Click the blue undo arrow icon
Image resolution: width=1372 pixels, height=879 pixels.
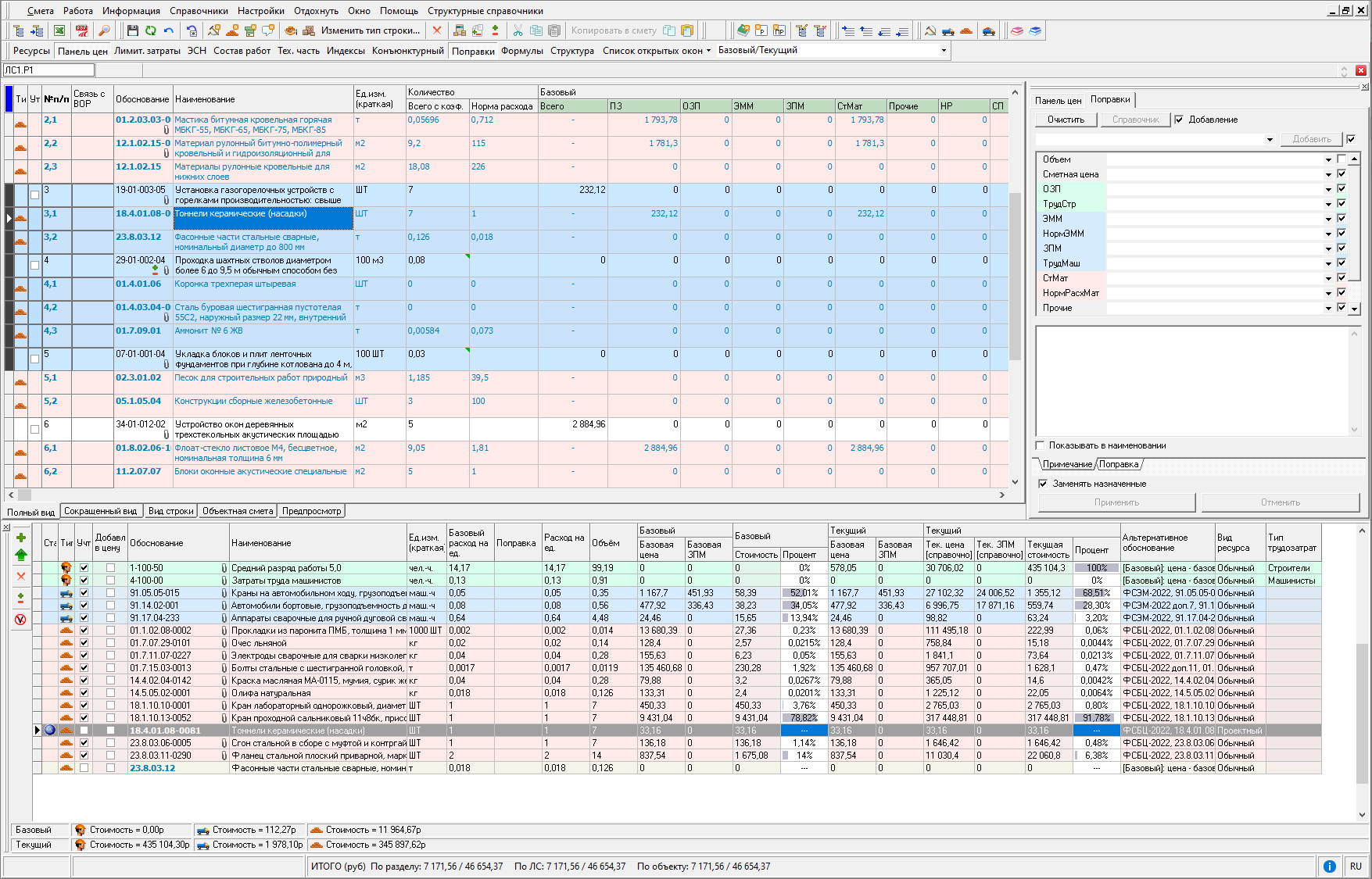pos(169,30)
